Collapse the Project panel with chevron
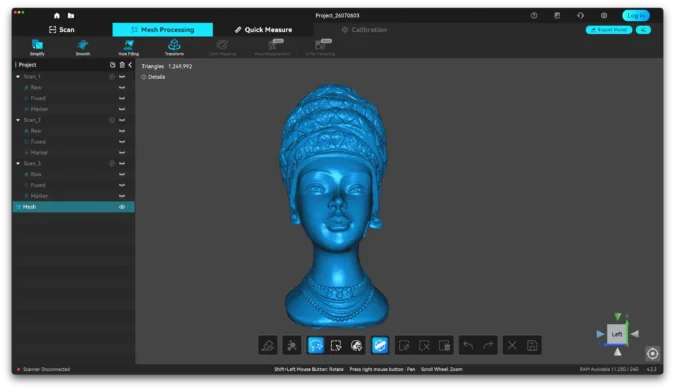Image resolution: width=675 pixels, height=390 pixels. pyautogui.click(x=130, y=65)
